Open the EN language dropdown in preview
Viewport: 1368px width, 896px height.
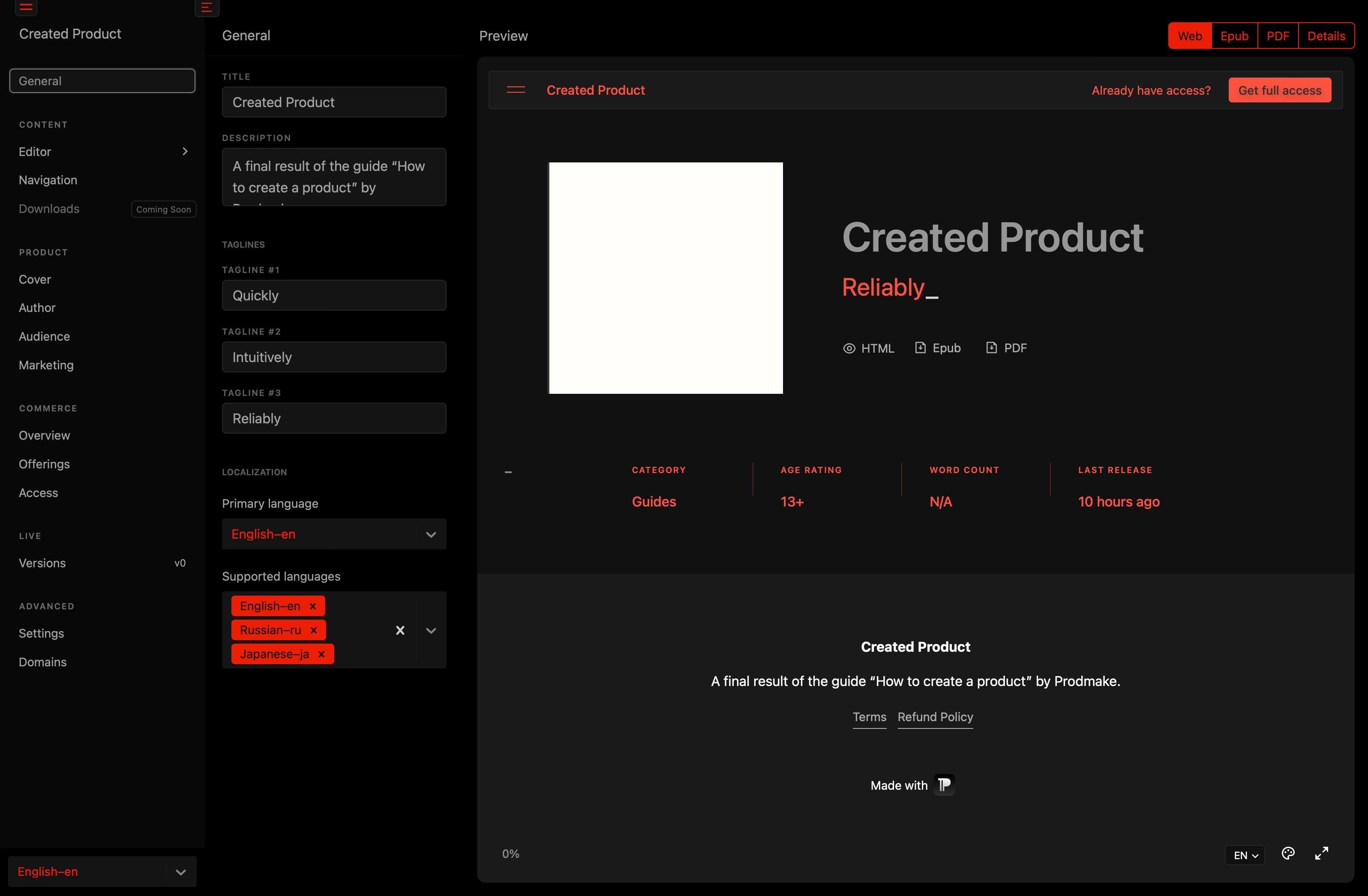click(x=1245, y=855)
